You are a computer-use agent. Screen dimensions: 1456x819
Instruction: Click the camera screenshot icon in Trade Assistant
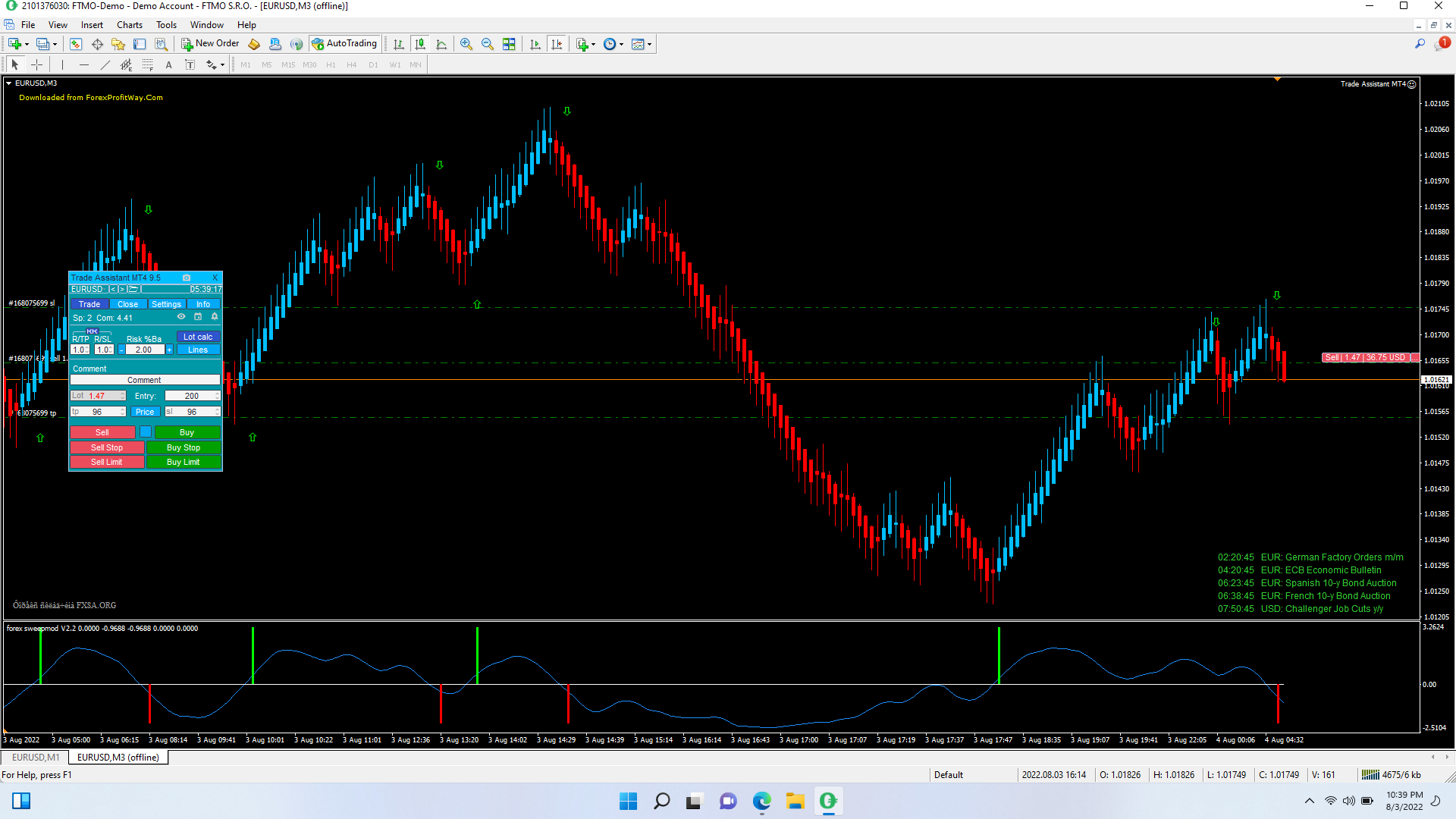pos(187,278)
